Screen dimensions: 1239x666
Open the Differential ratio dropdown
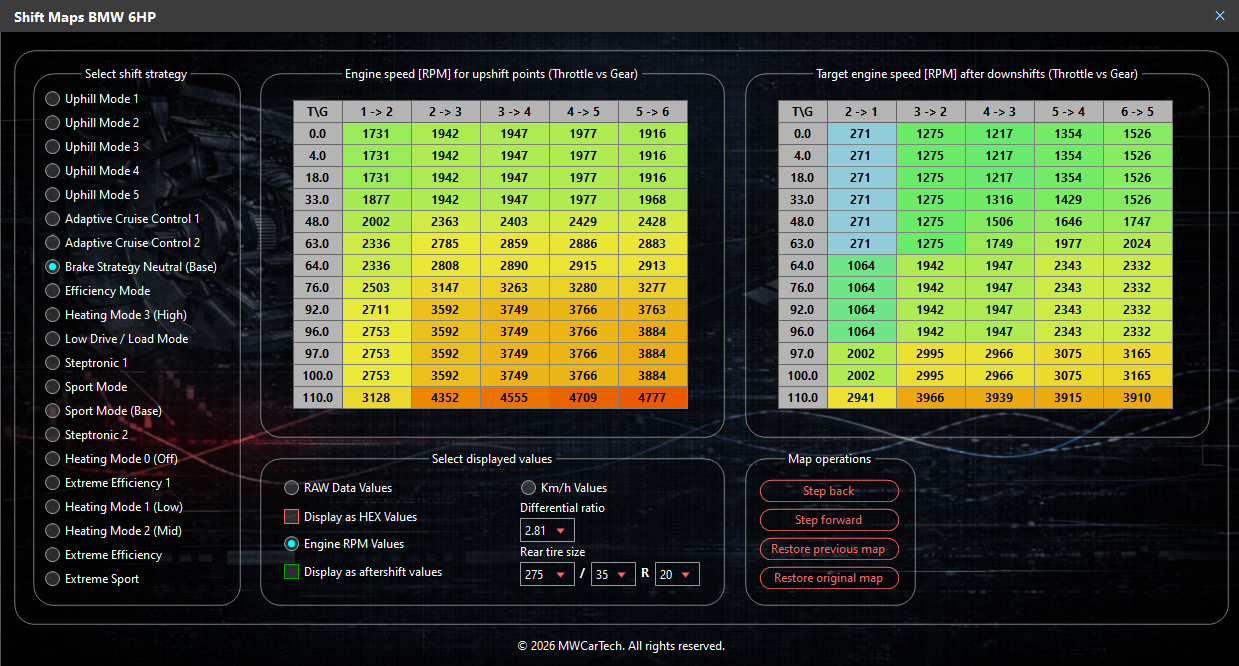(547, 529)
